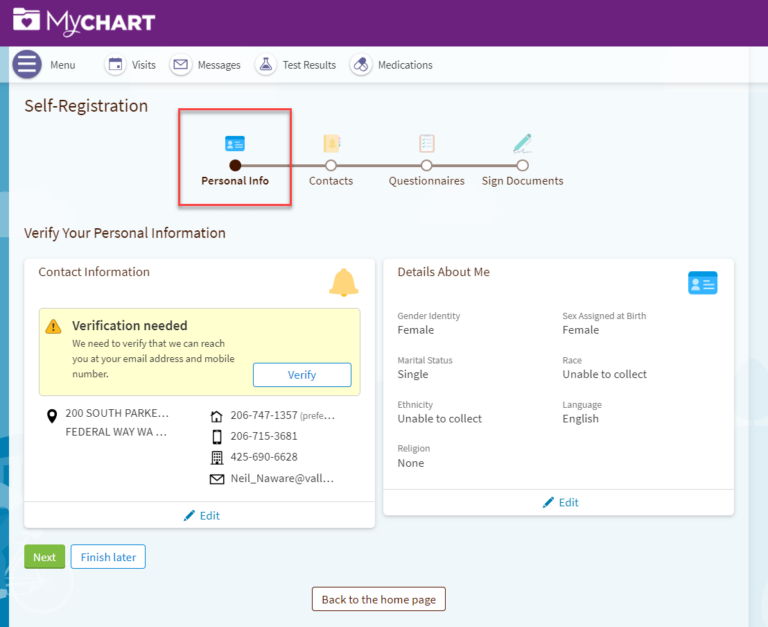The height and width of the screenshot is (627, 768).
Task: Click the Contacts address book icon
Action: click(332, 144)
